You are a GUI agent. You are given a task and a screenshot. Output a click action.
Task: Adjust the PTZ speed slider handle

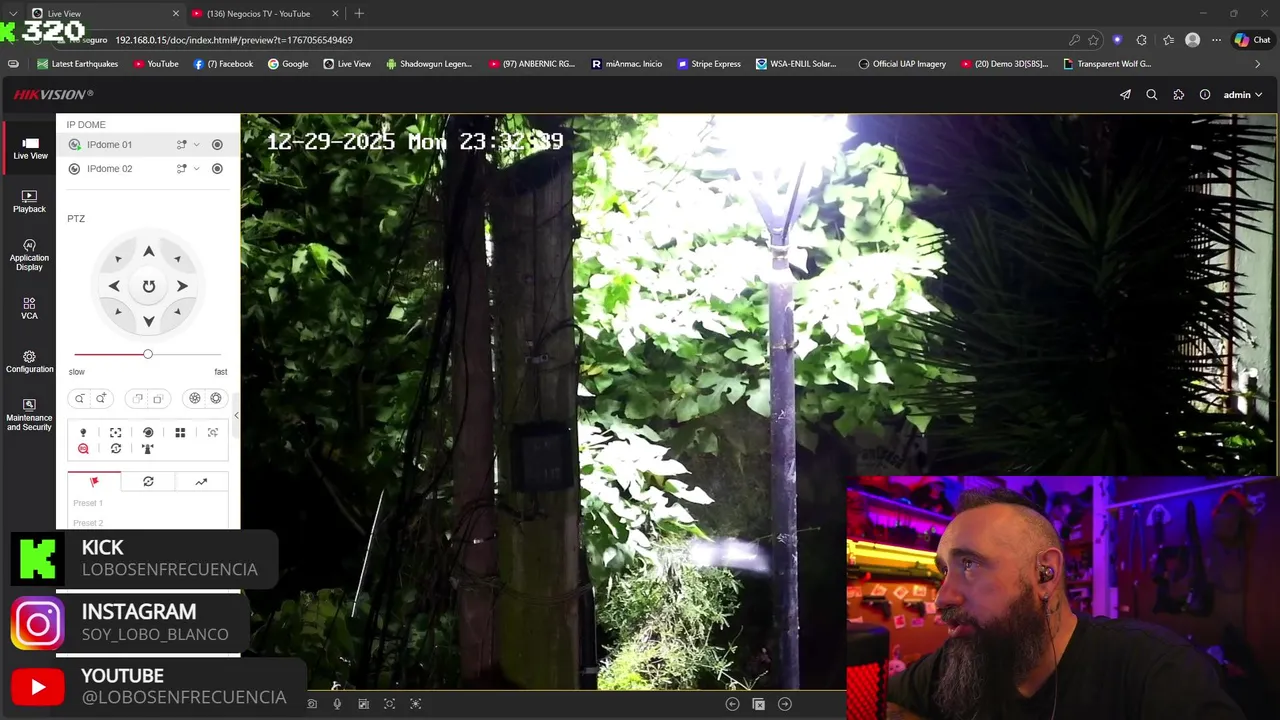tap(148, 354)
